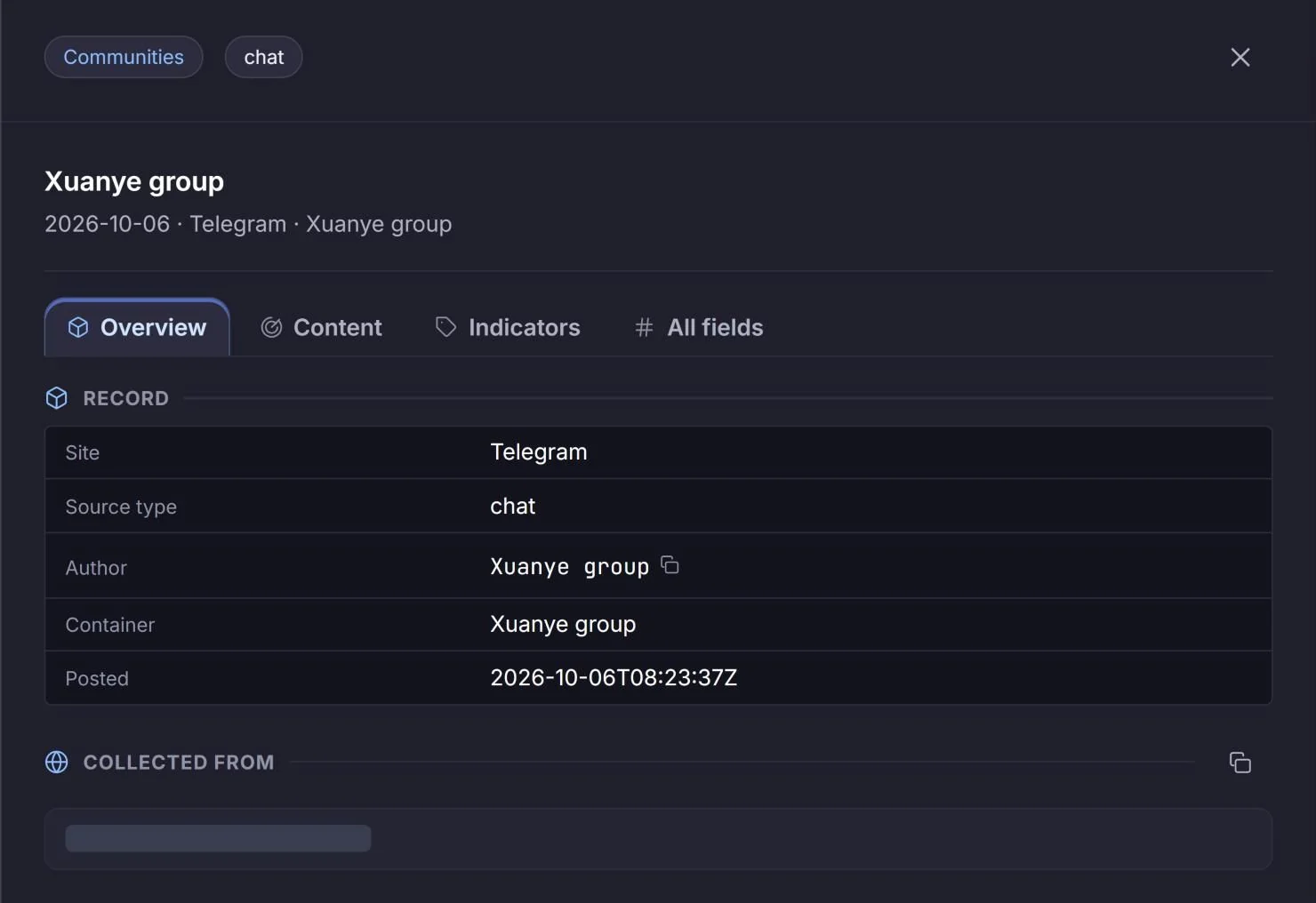Click the COLLECTED FROM section header
This screenshot has width=1316, height=903.
point(179,763)
